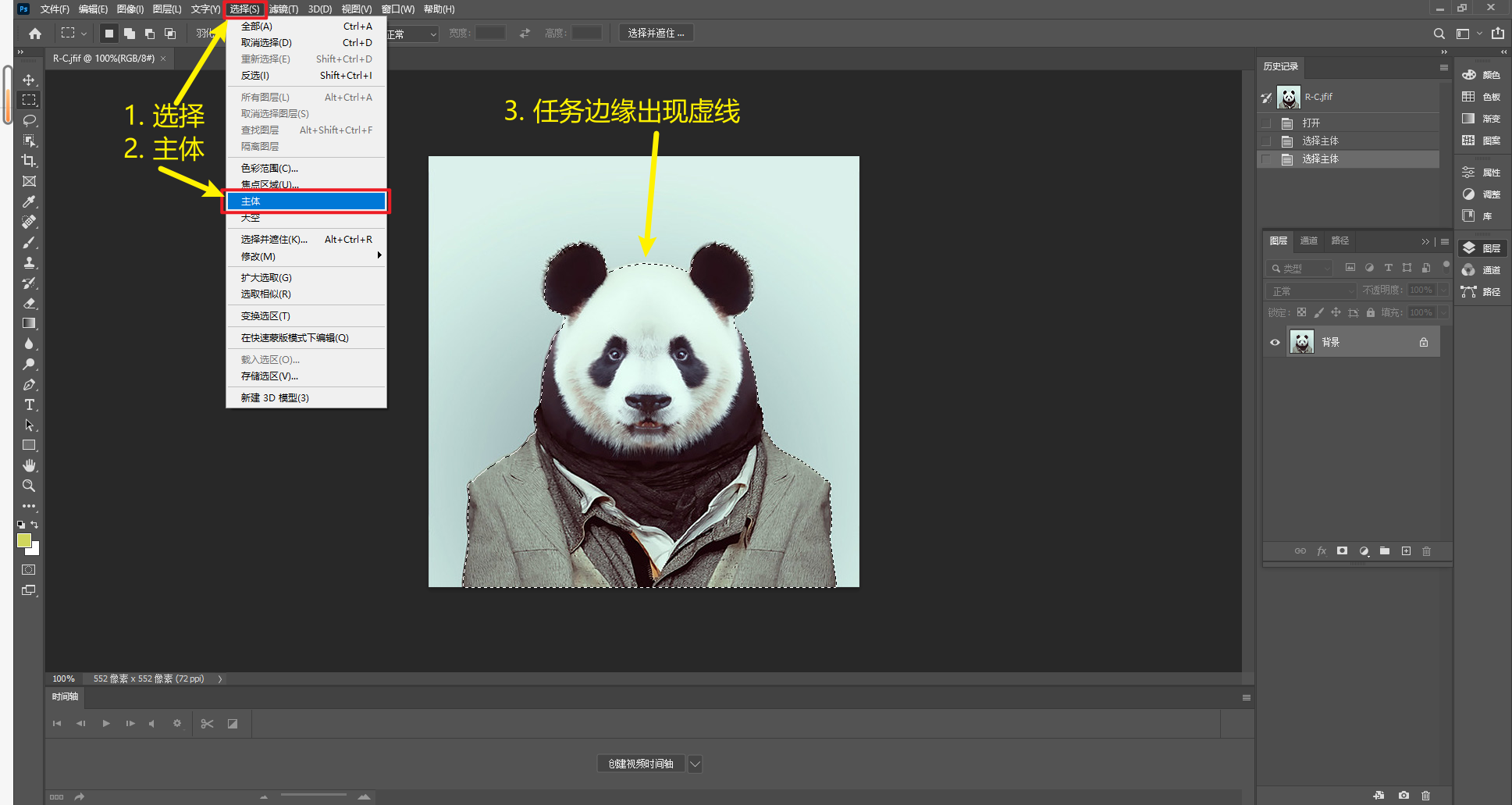Select the Lasso tool
1512x805 pixels.
(29, 120)
